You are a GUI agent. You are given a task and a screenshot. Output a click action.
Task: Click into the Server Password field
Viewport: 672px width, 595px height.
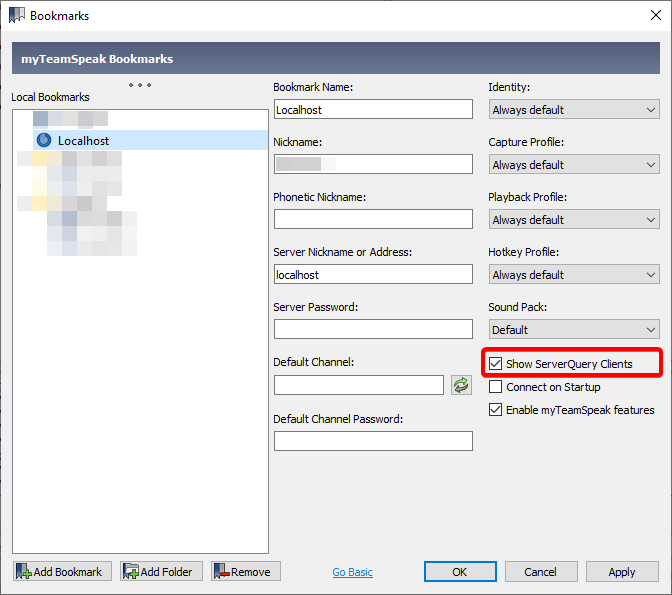pyautogui.click(x=373, y=329)
